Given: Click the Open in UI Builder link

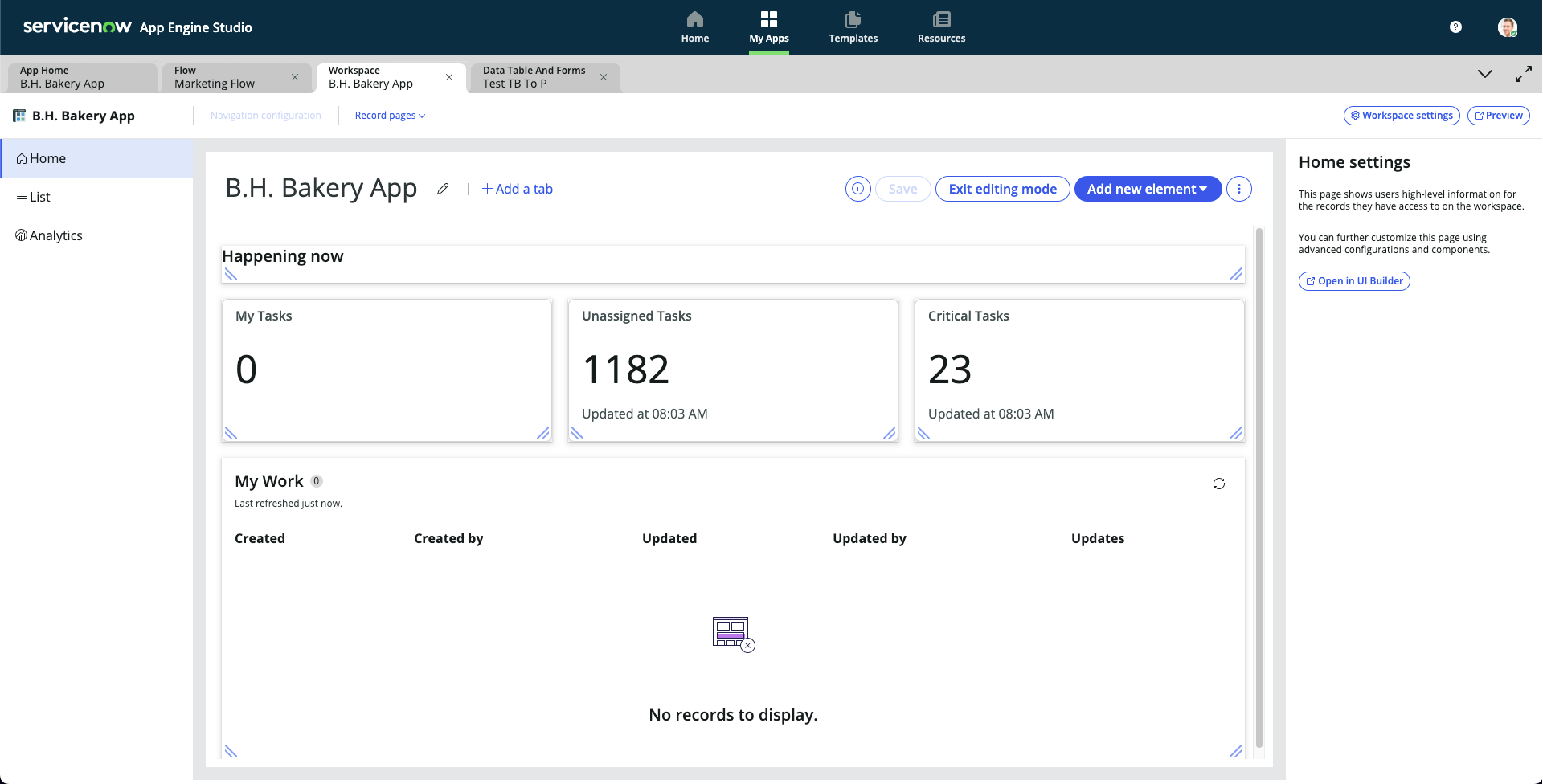Looking at the screenshot, I should click(x=1354, y=281).
